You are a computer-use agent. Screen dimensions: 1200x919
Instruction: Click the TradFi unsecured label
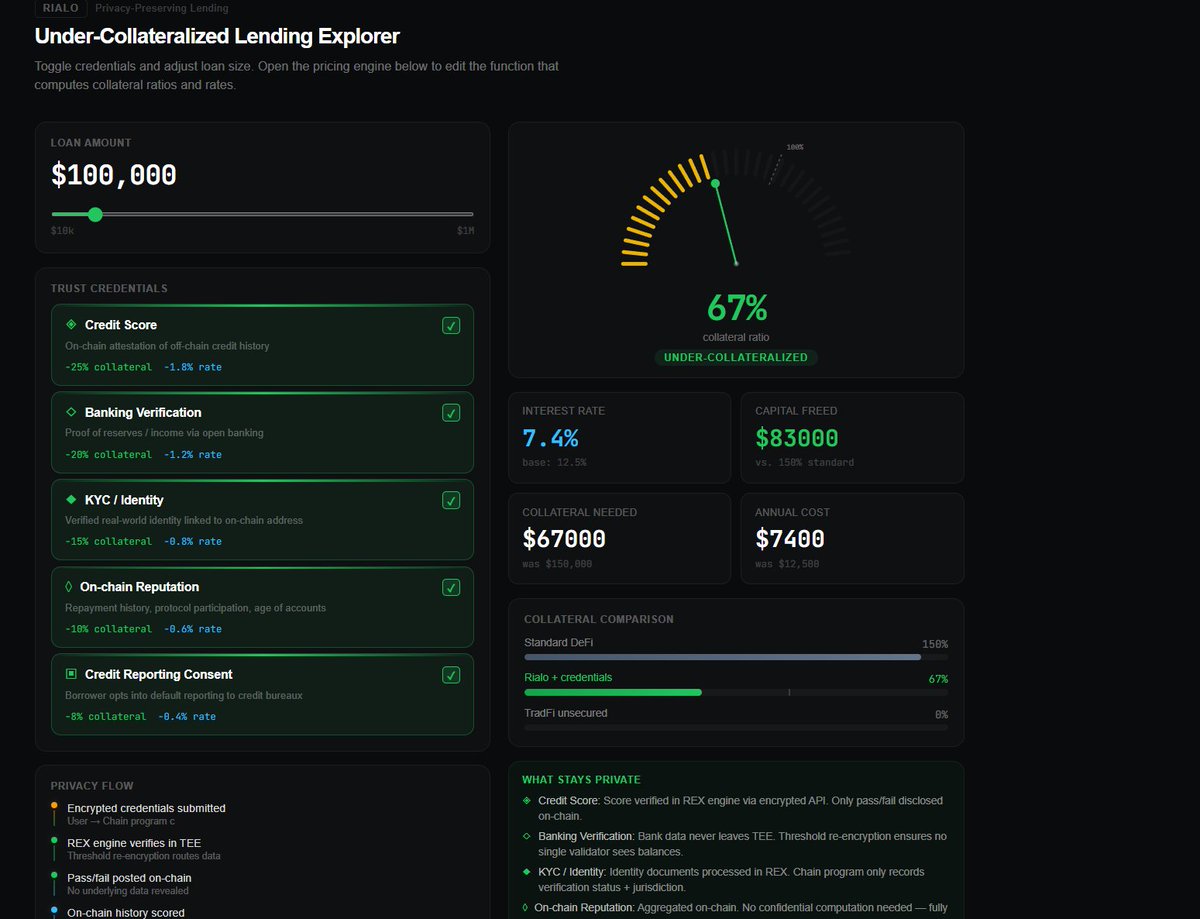click(x=565, y=713)
